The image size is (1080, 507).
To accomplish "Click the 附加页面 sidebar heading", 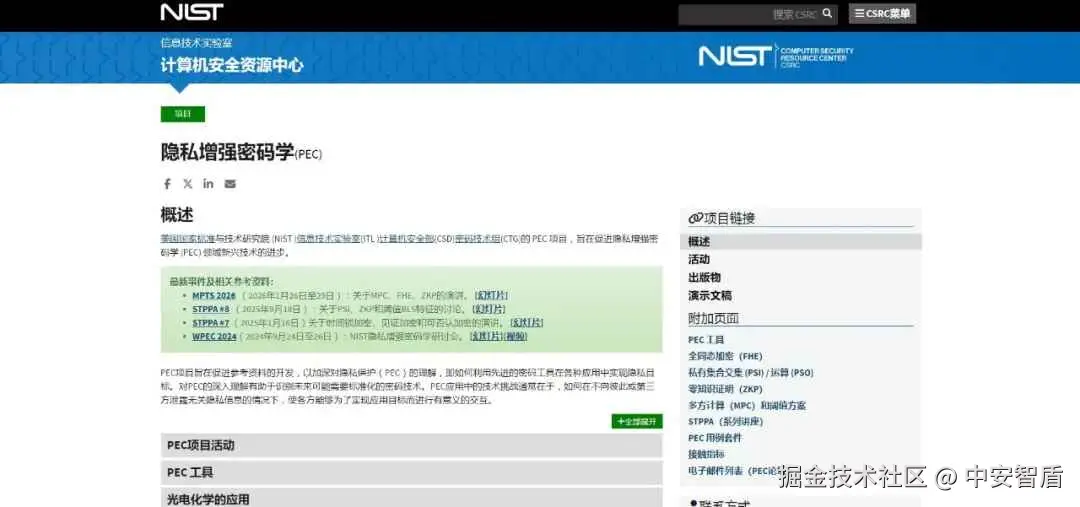I will pos(714,318).
